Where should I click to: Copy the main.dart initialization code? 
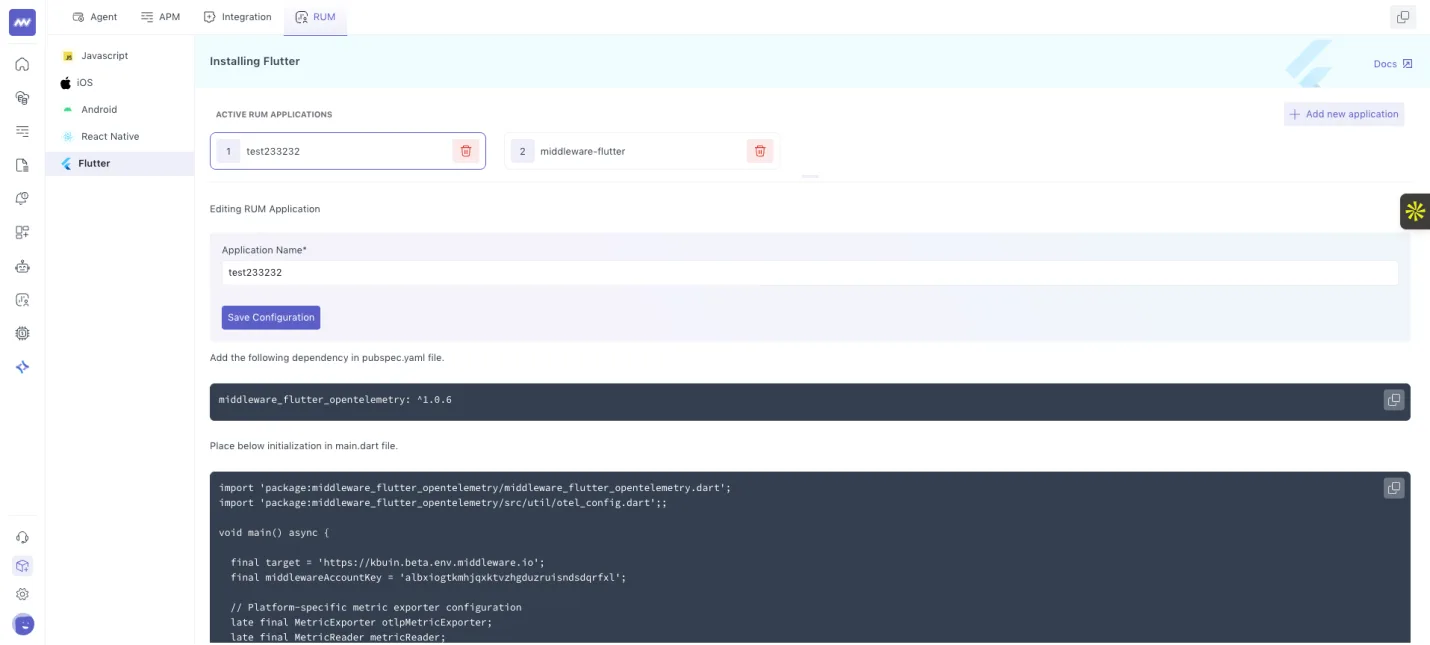pyautogui.click(x=1393, y=488)
